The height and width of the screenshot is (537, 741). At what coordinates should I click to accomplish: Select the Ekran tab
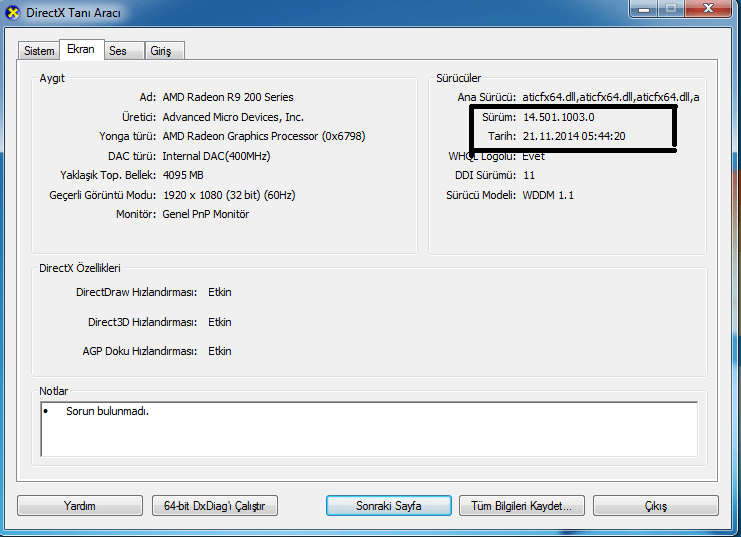coord(81,49)
